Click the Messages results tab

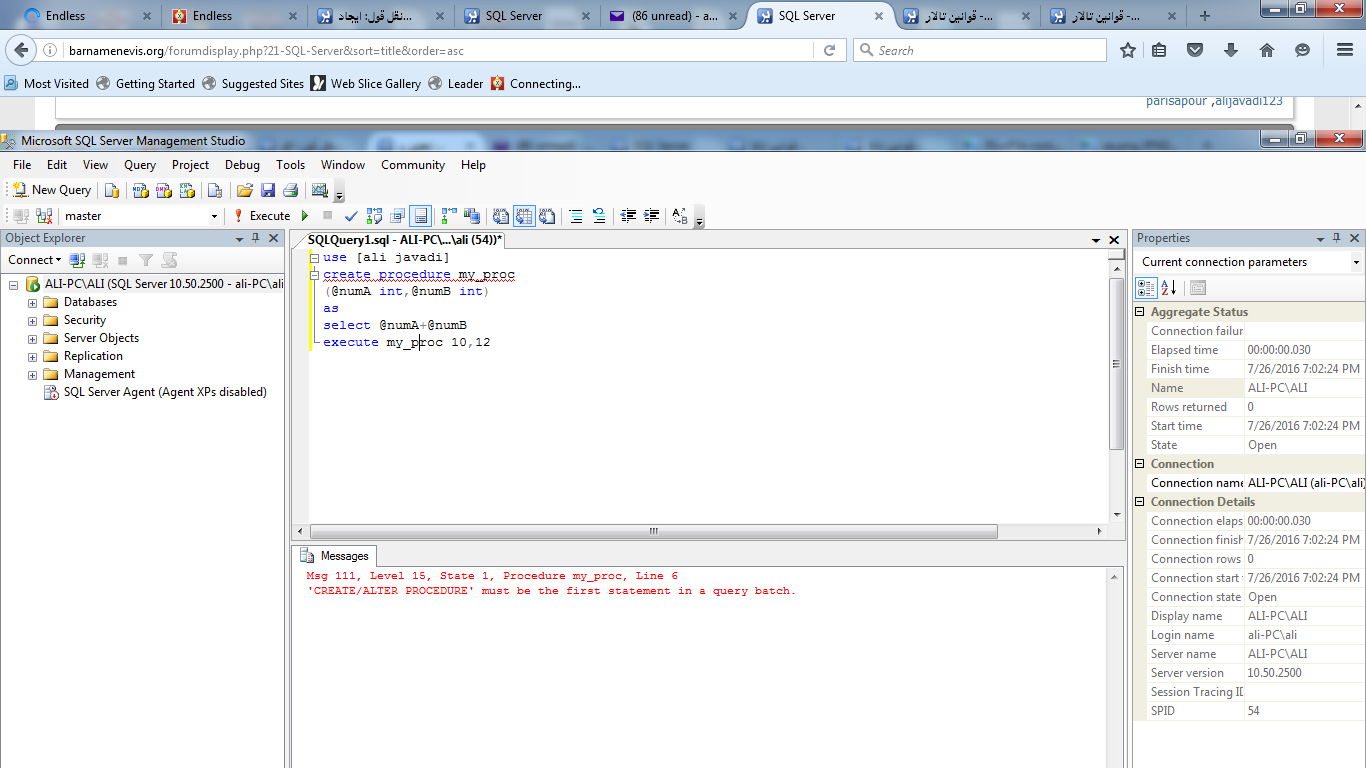pos(336,556)
